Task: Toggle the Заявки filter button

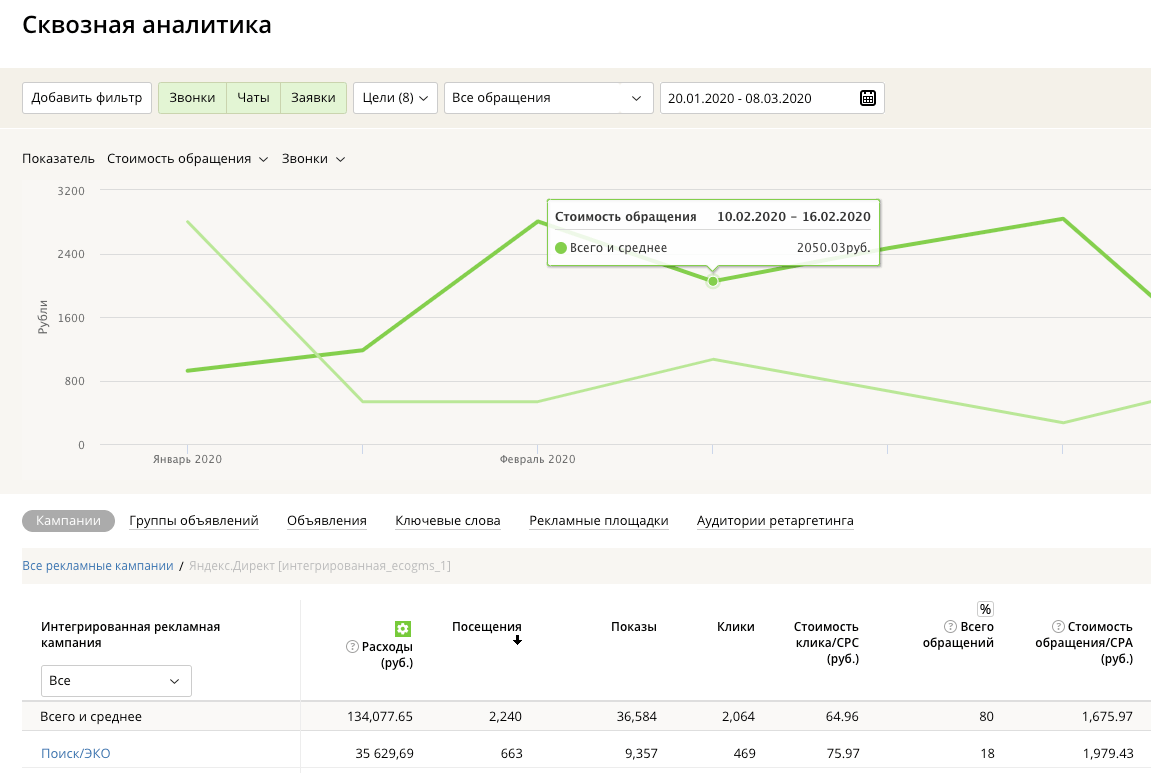Action: (314, 98)
